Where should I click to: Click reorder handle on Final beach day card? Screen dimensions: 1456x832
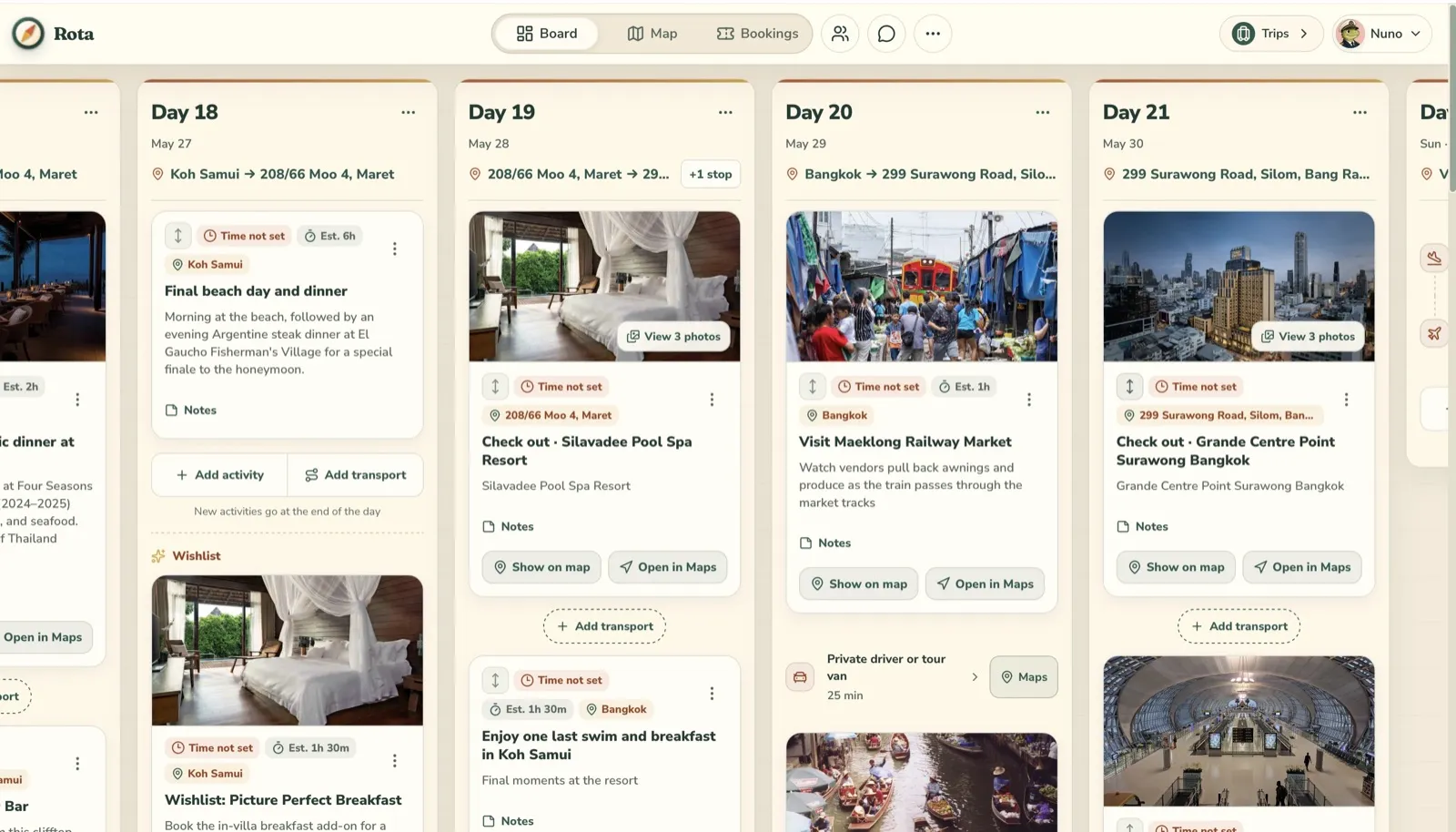(x=178, y=236)
